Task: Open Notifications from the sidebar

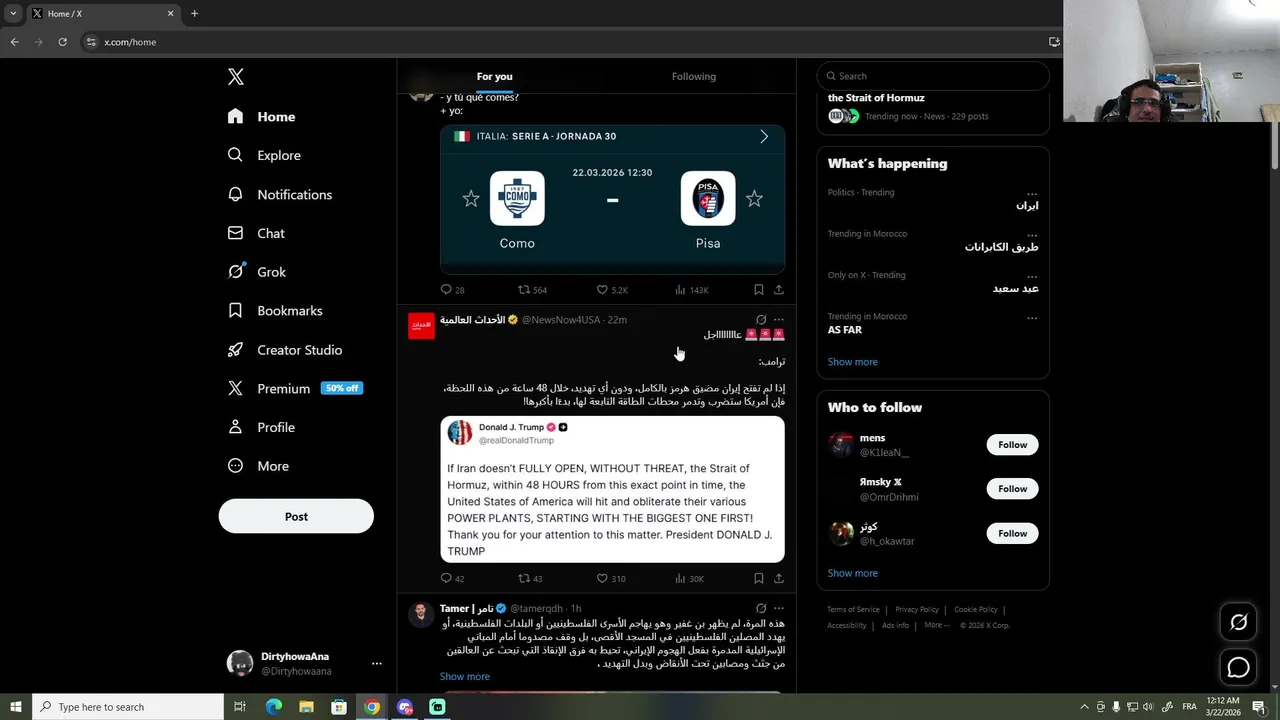Action: tap(280, 194)
